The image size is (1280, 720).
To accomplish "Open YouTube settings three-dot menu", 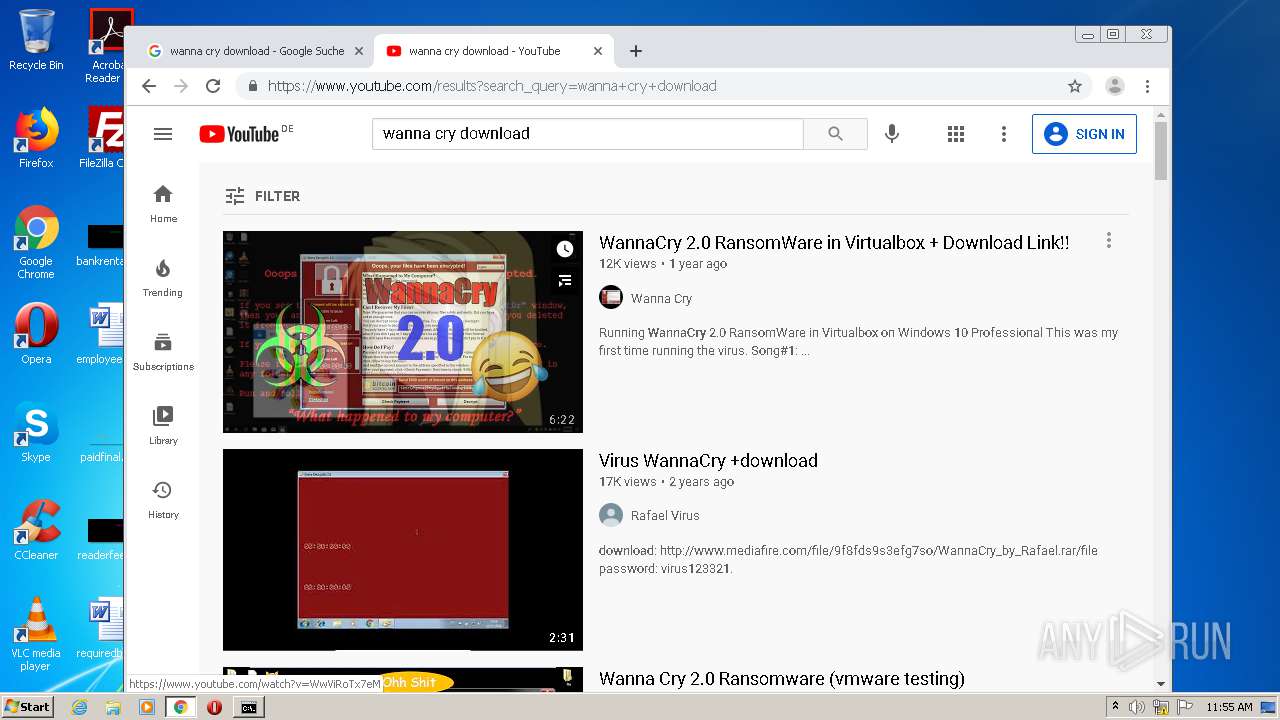I will pyautogui.click(x=1004, y=134).
